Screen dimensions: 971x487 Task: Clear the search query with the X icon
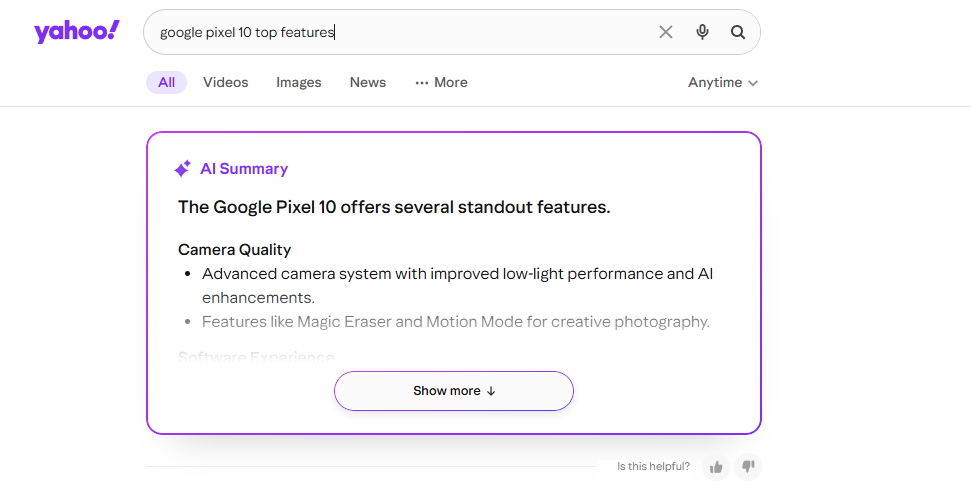pos(666,32)
